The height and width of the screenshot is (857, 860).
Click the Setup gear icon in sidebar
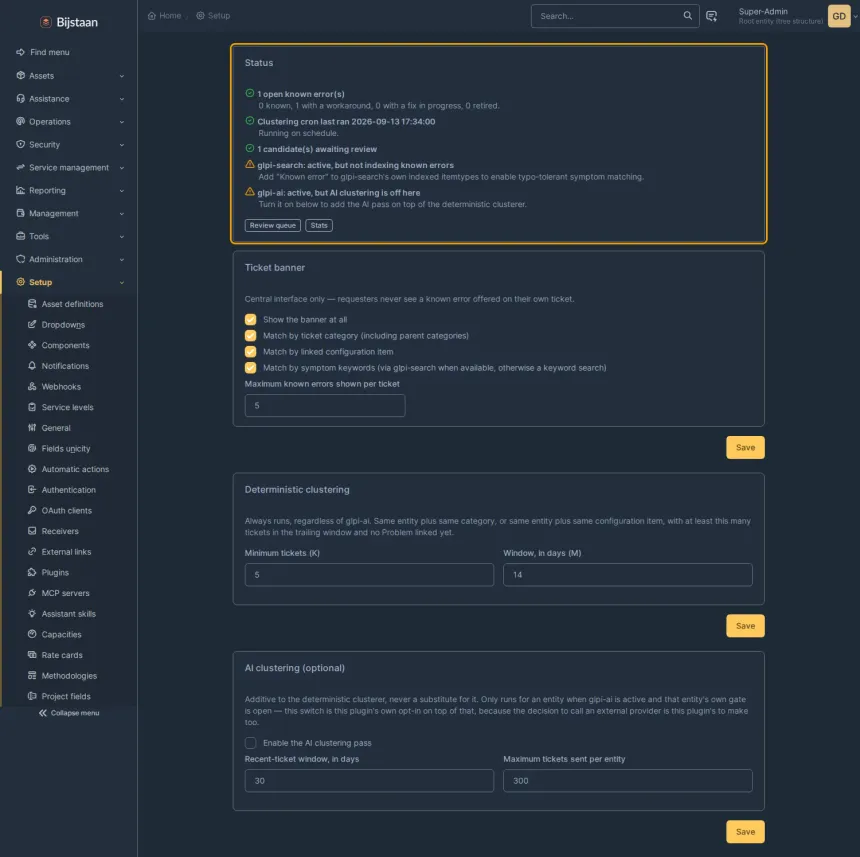click(x=20, y=282)
